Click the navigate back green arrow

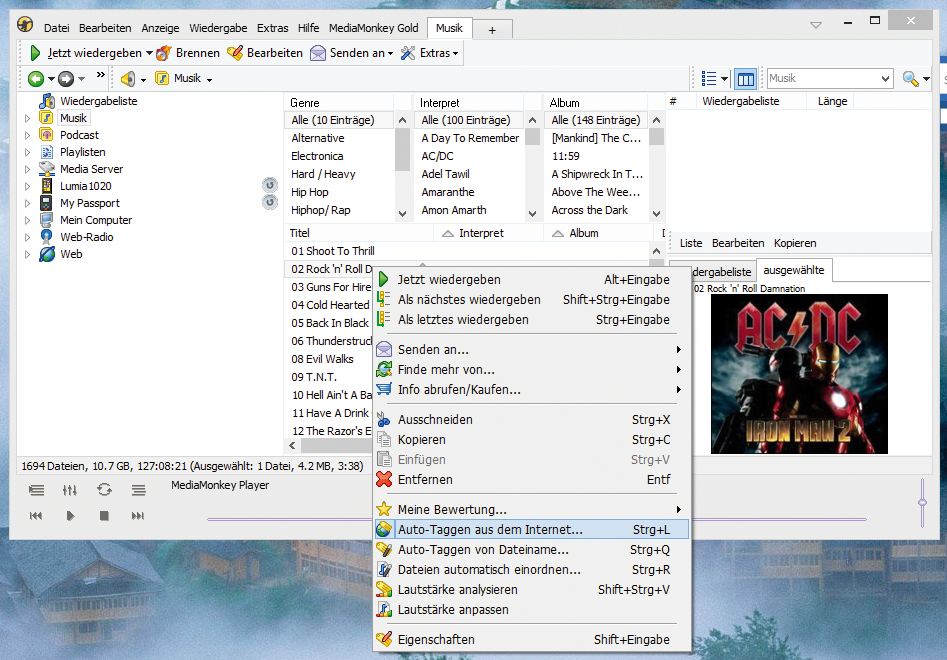tap(36, 78)
